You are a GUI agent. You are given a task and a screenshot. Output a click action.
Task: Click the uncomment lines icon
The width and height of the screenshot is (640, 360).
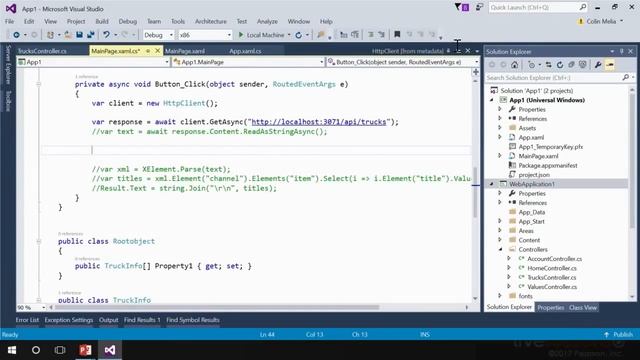pos(381,35)
